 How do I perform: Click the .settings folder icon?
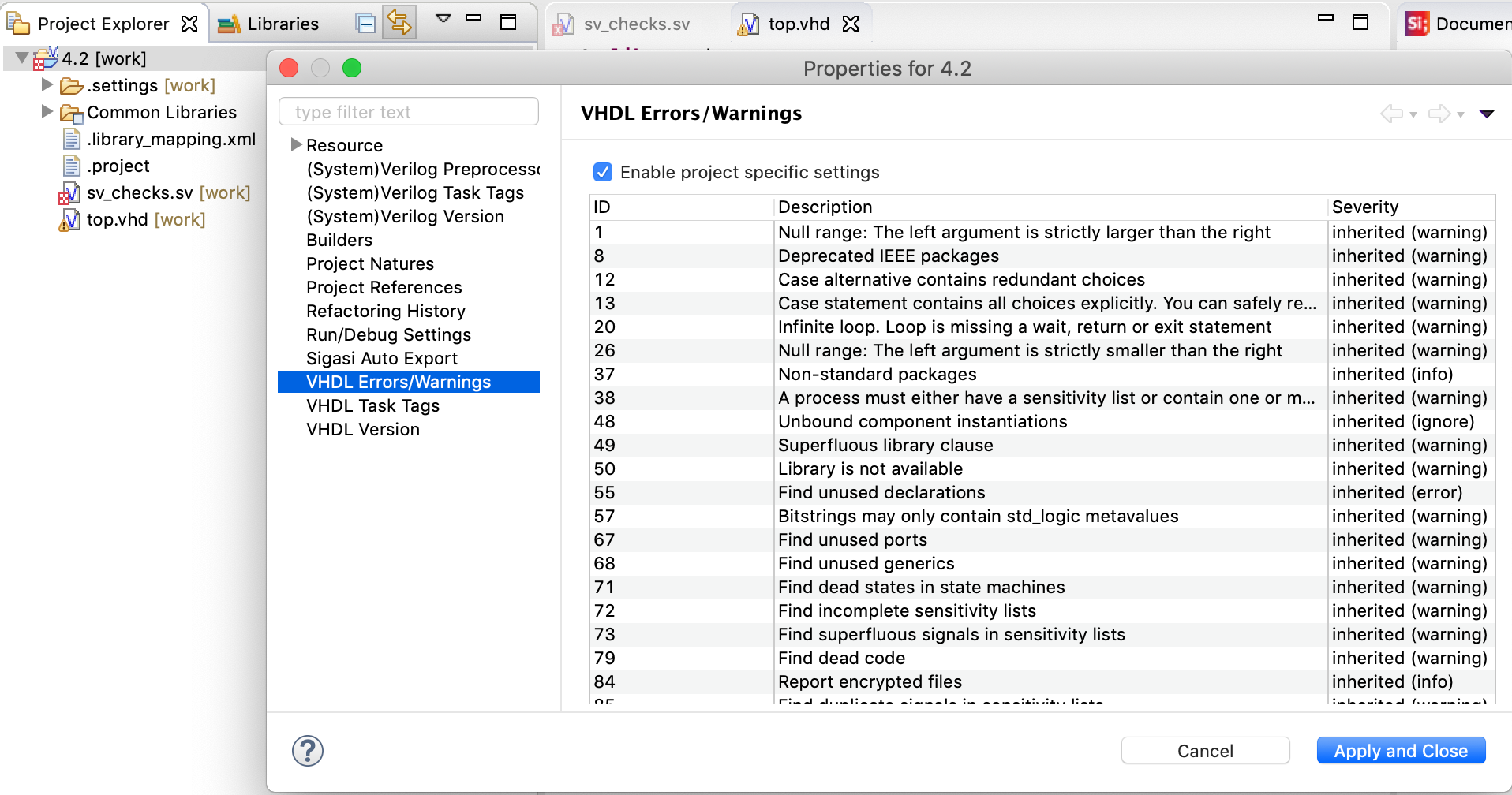tap(72, 85)
